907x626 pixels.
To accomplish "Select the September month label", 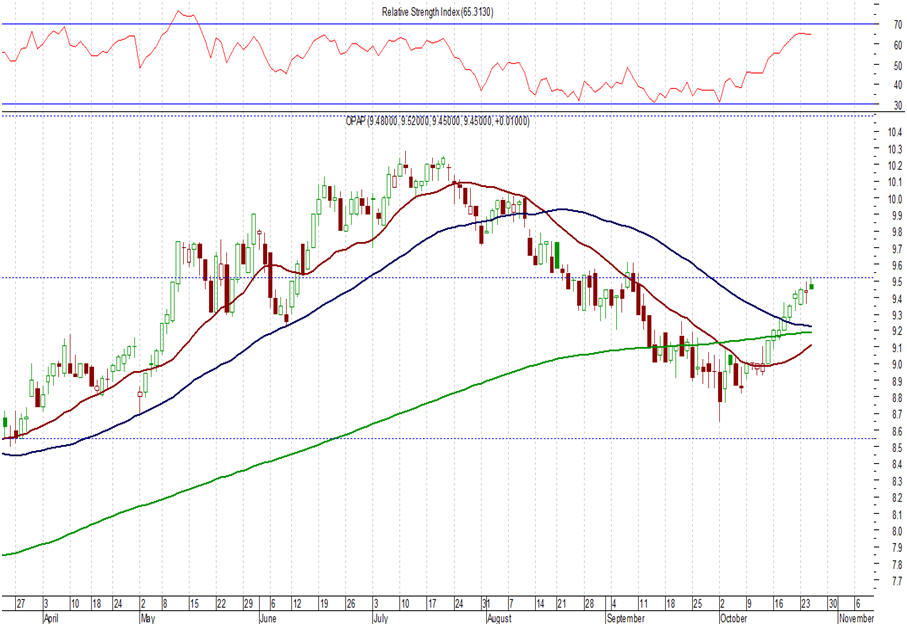I will pos(625,618).
